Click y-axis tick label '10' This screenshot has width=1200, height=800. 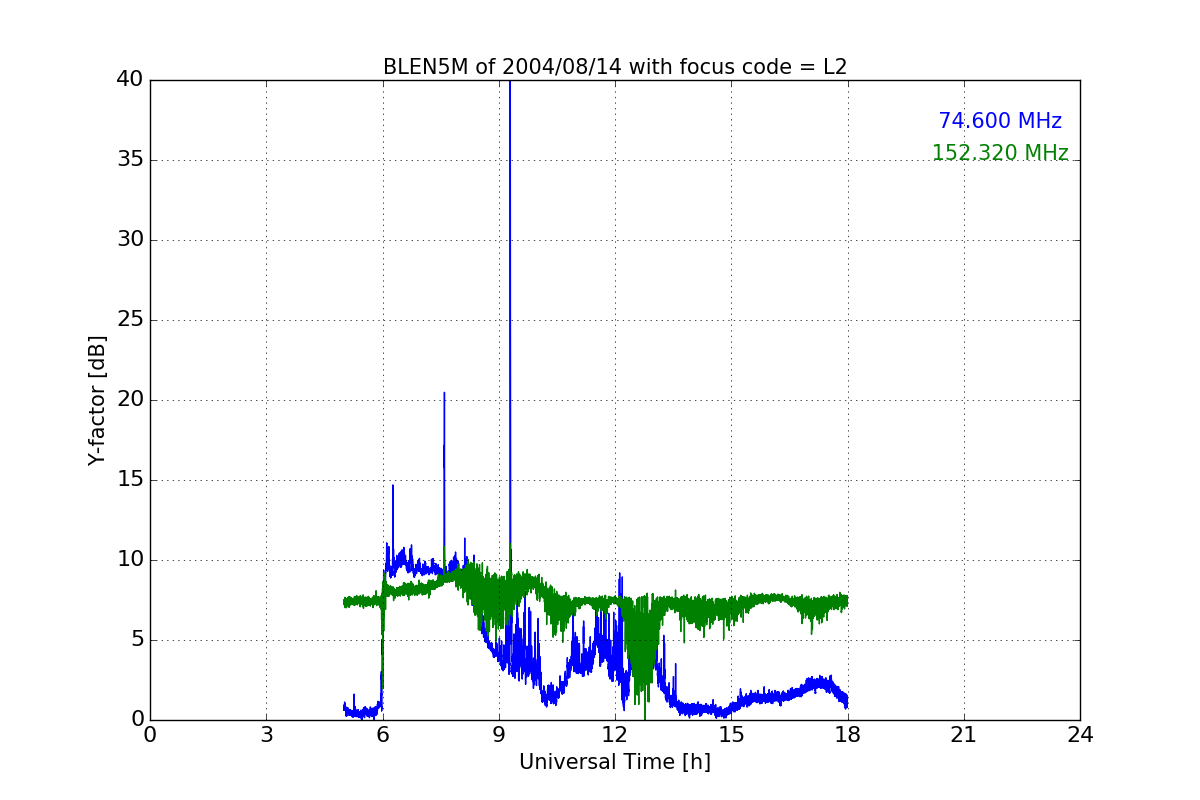[x=130, y=560]
